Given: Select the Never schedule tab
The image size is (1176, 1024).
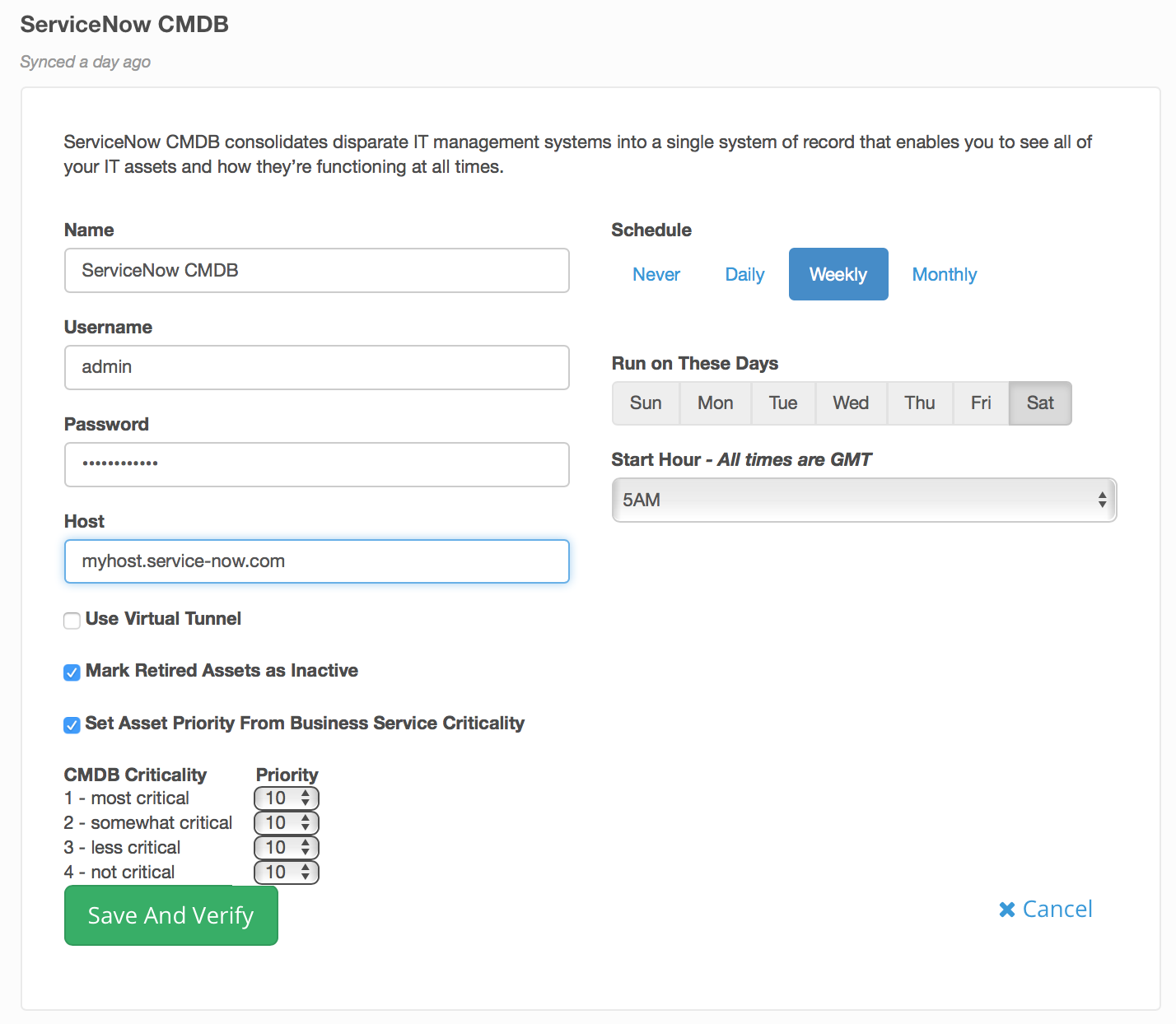Looking at the screenshot, I should click(x=656, y=274).
